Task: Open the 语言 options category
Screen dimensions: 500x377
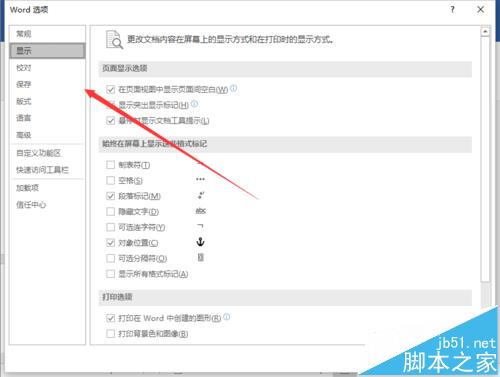Action: tap(47, 118)
